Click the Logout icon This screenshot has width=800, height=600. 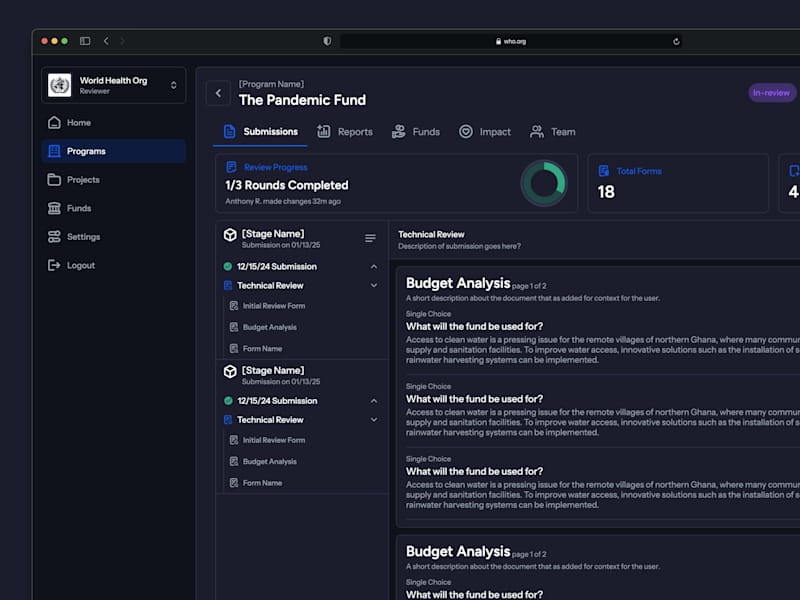(x=54, y=265)
